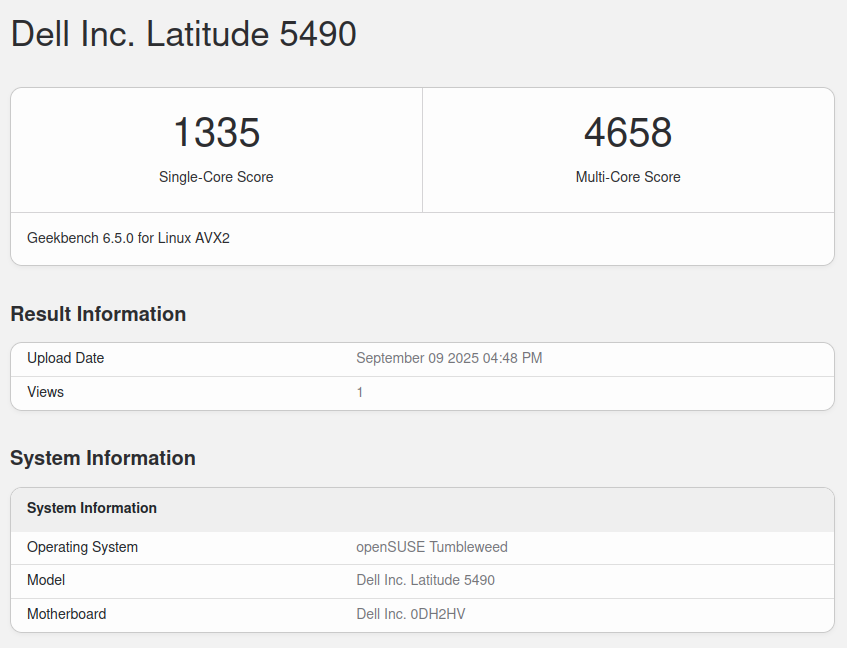Select the Model row label
The height and width of the screenshot is (648, 847).
[46, 580]
